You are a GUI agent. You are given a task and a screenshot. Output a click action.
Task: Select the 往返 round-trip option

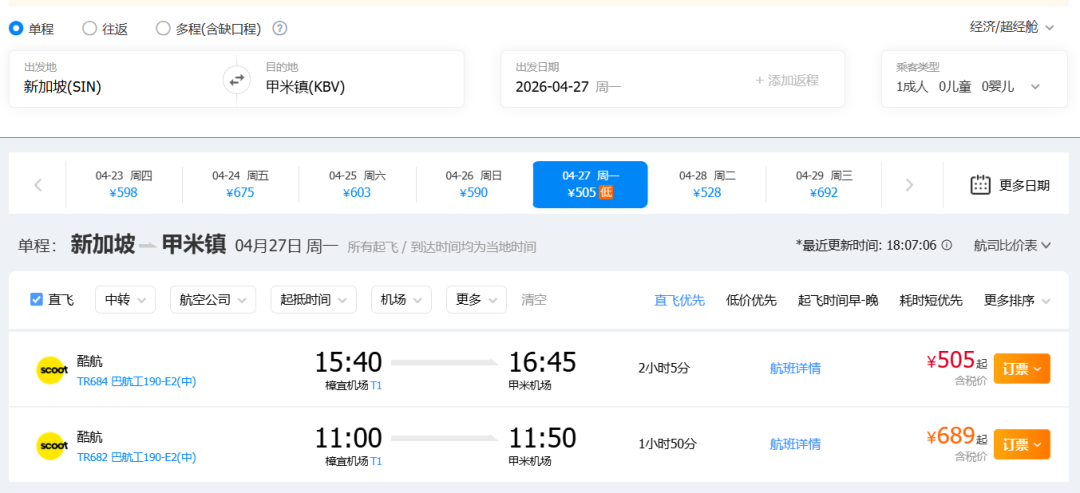90,28
